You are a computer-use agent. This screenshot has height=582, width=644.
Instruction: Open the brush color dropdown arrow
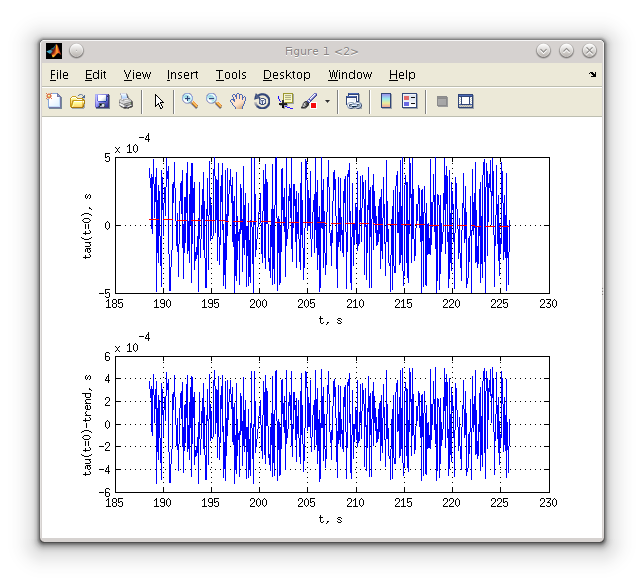[327, 101]
